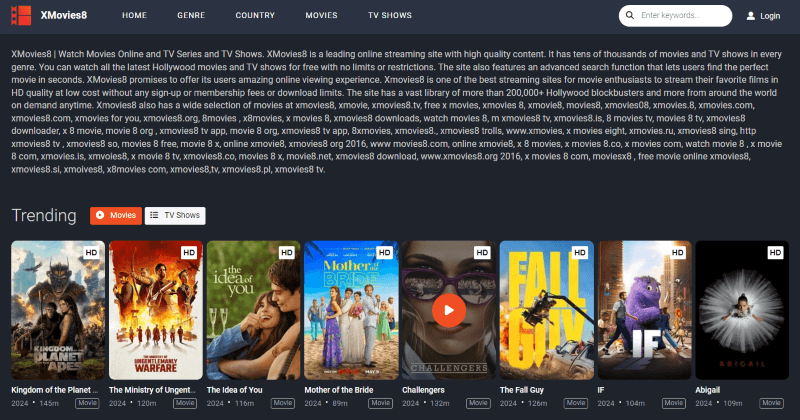Click Movie tag under The Ministry of Ungent...
The width and height of the screenshot is (800, 420).
(185, 403)
